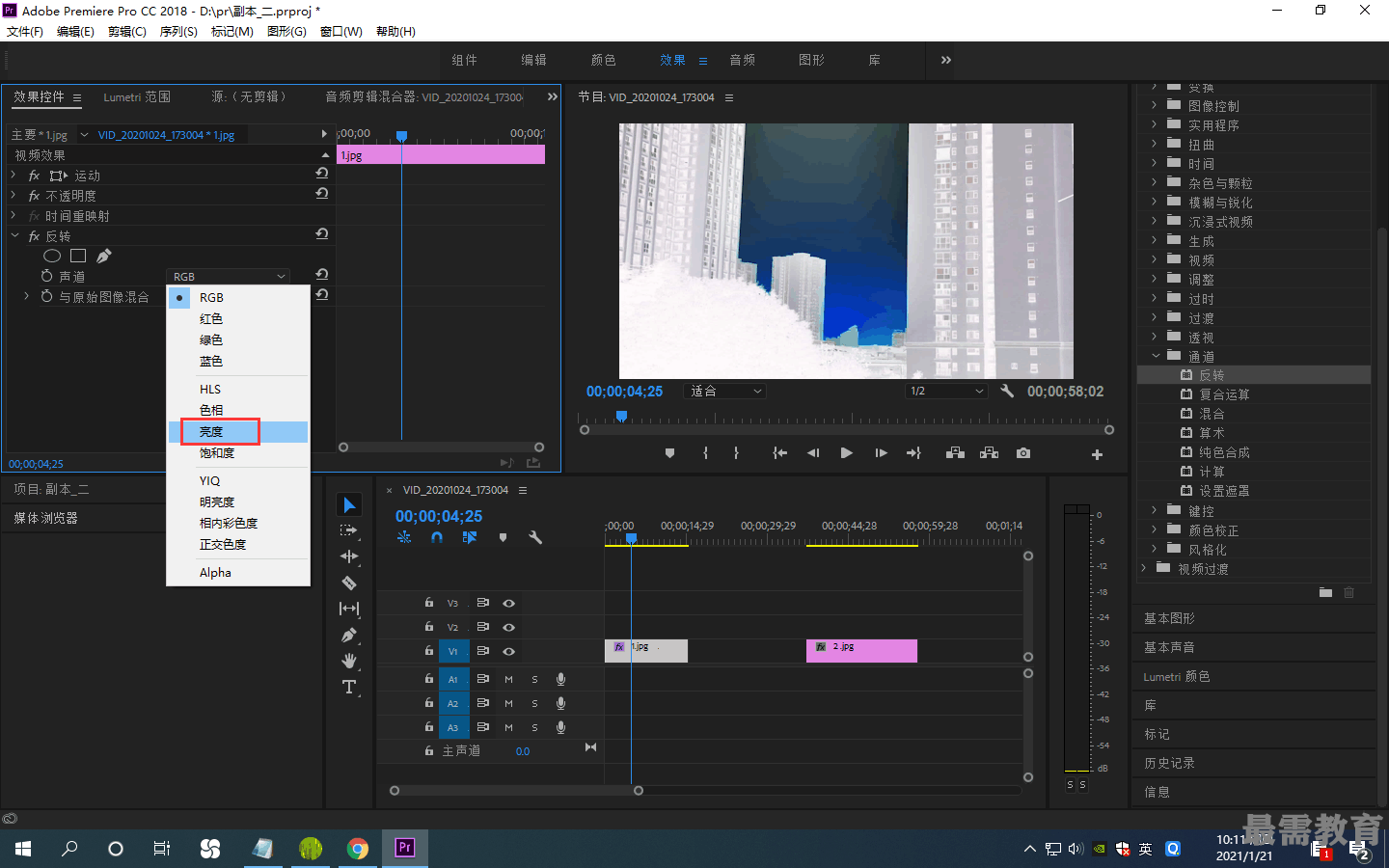Viewport: 1389px width, 868px height.
Task: Select the Ripple Edit tool
Action: point(349,556)
